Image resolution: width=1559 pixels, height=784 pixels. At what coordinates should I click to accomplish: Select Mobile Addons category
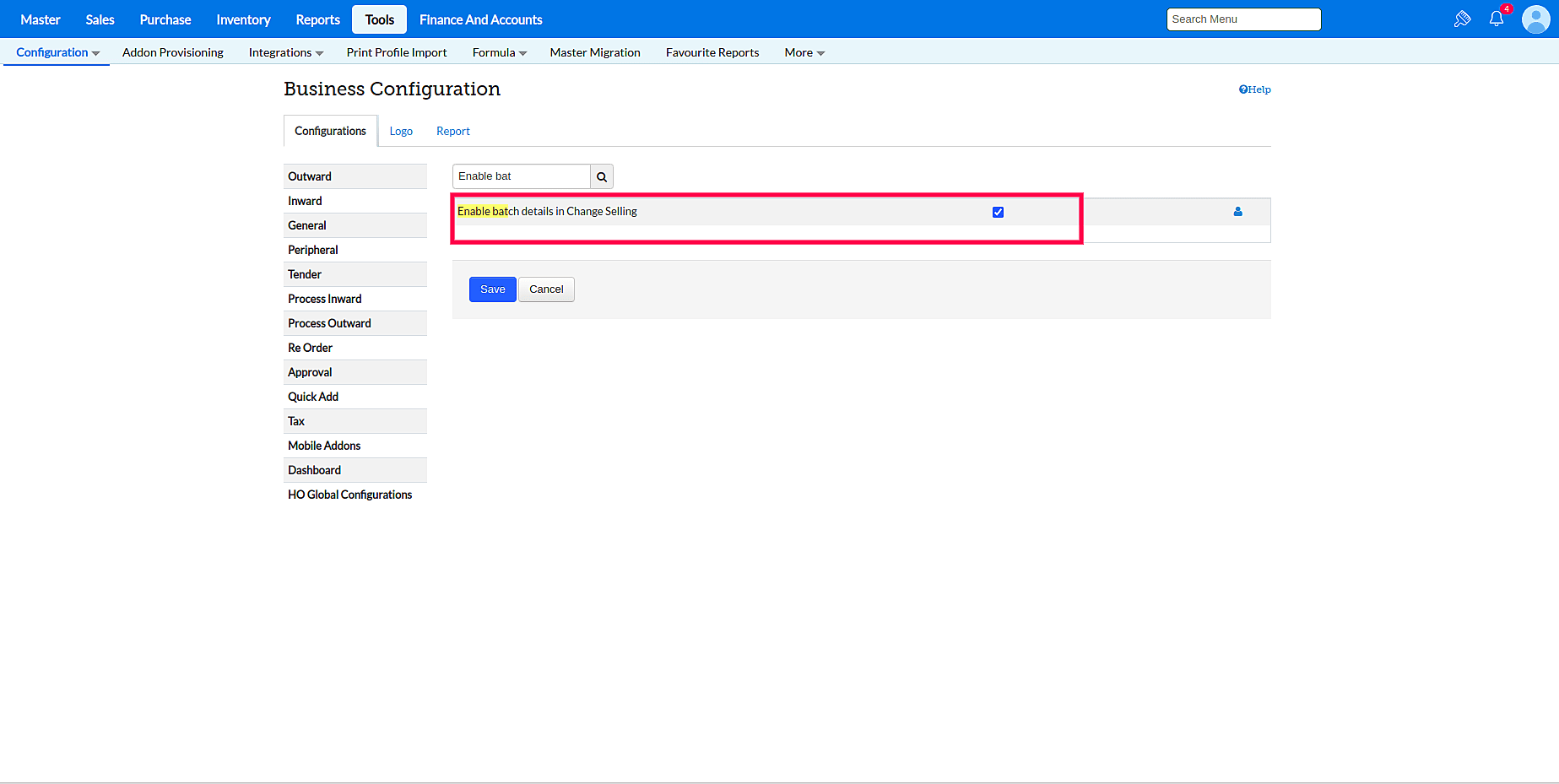(355, 446)
